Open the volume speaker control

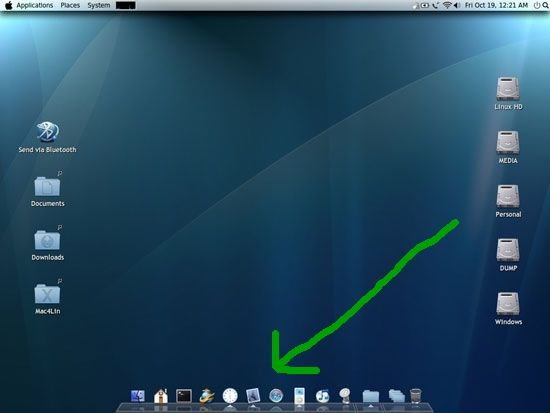click(457, 5)
